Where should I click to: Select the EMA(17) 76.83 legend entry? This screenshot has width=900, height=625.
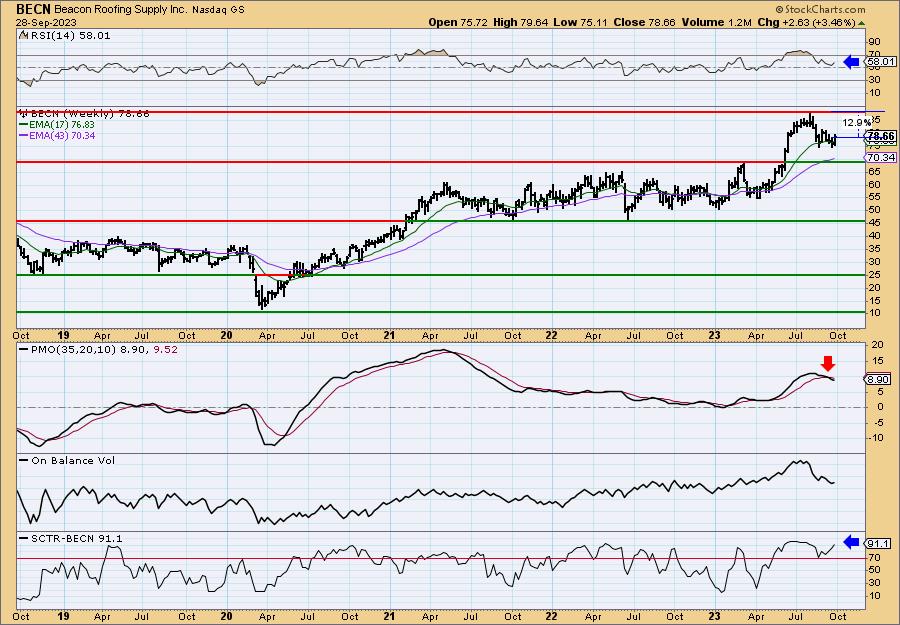click(57, 125)
